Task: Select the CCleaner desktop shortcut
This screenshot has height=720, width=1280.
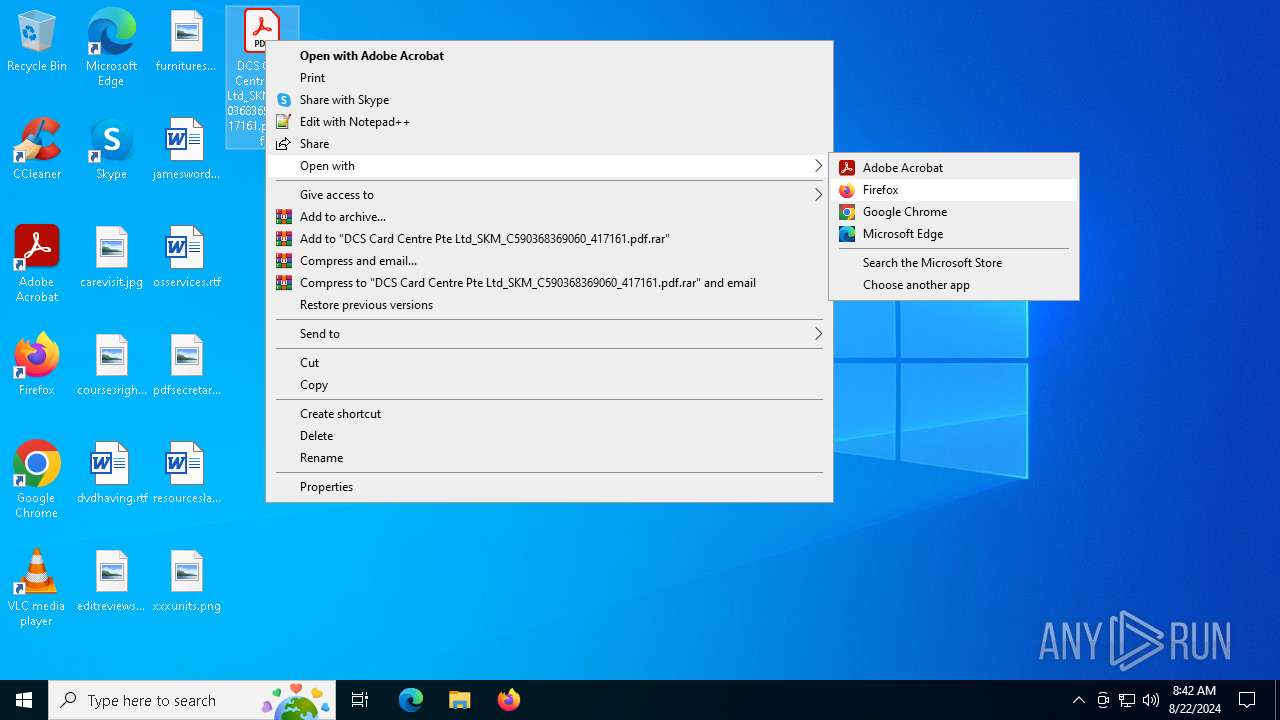Action: tap(37, 150)
